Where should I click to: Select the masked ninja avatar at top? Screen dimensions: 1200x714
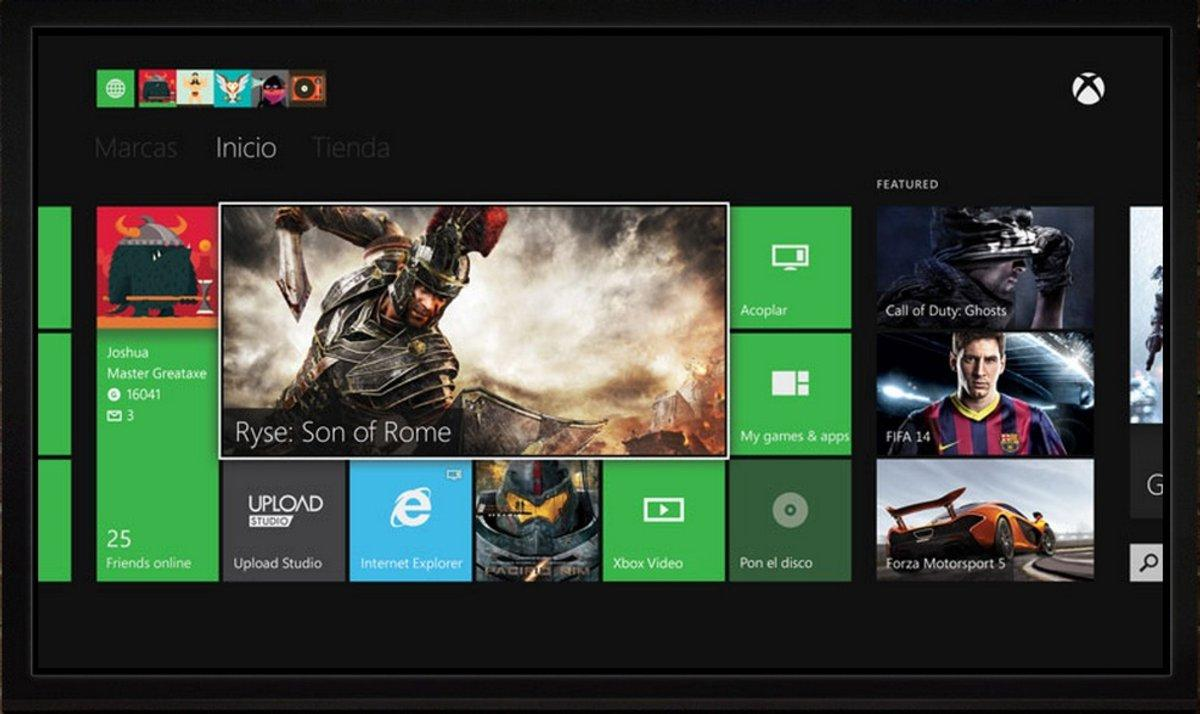tap(270, 89)
